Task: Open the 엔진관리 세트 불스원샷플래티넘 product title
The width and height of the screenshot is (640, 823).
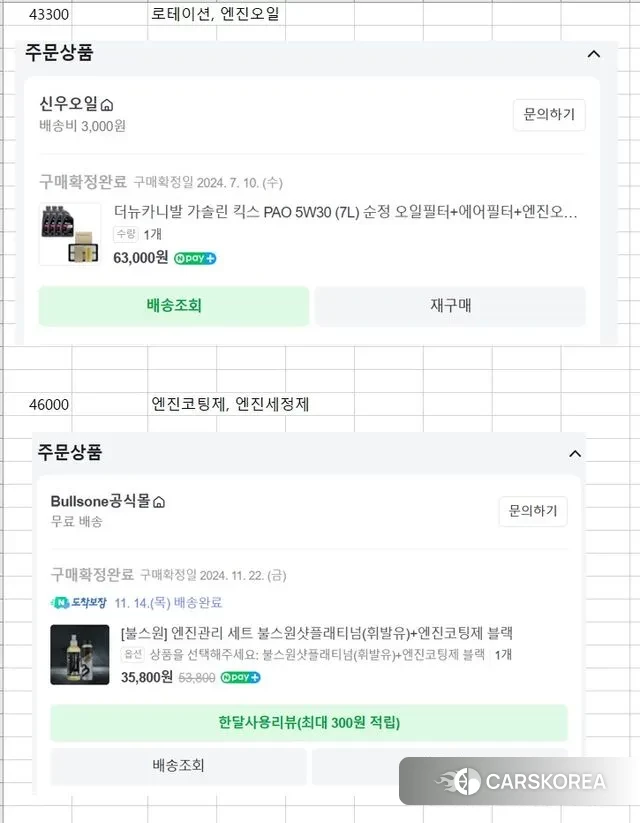Action: click(317, 633)
